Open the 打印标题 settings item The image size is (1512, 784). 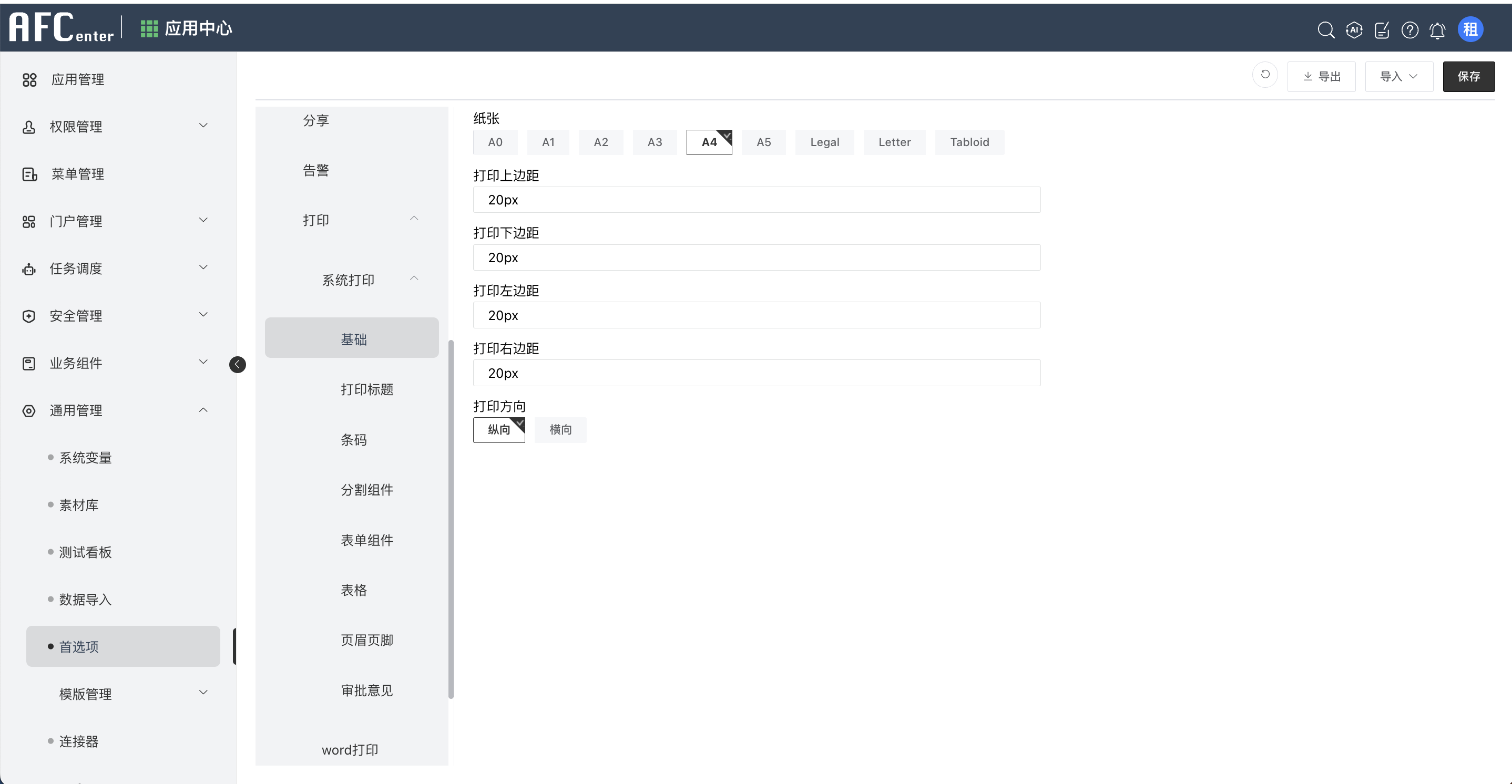tap(367, 389)
